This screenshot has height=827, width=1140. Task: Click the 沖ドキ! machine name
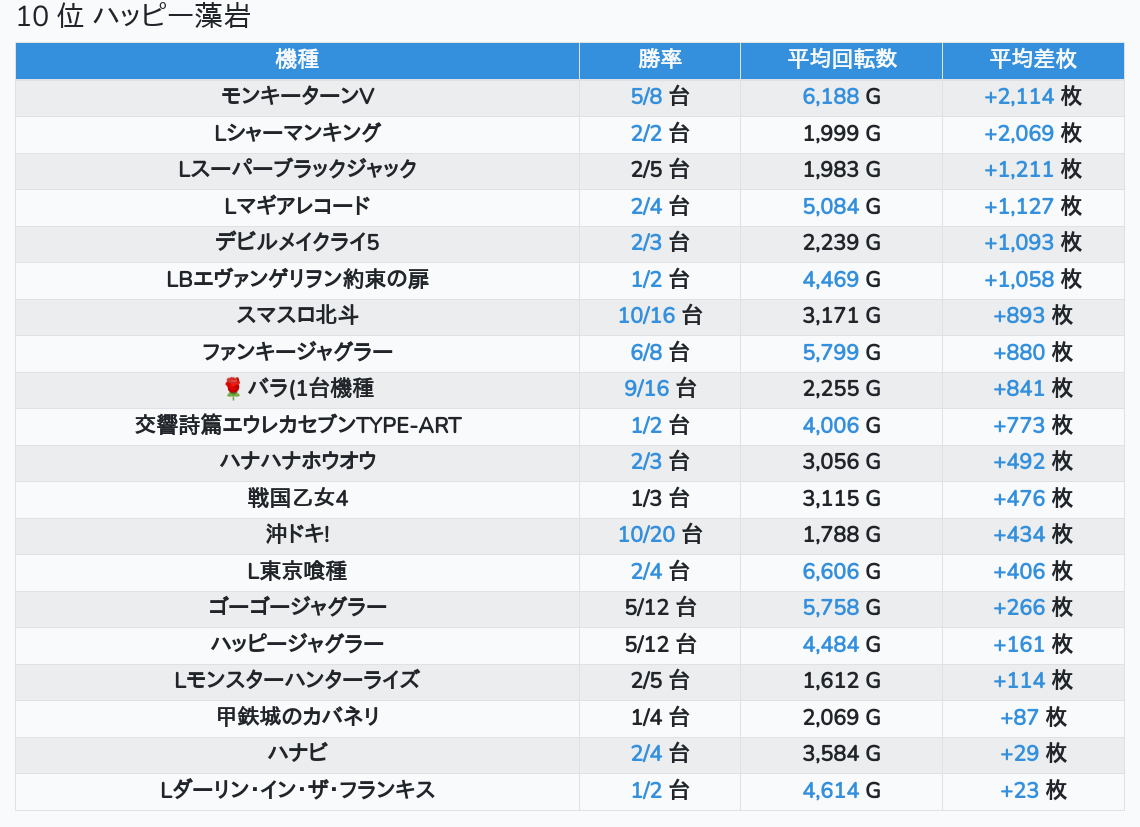point(297,535)
